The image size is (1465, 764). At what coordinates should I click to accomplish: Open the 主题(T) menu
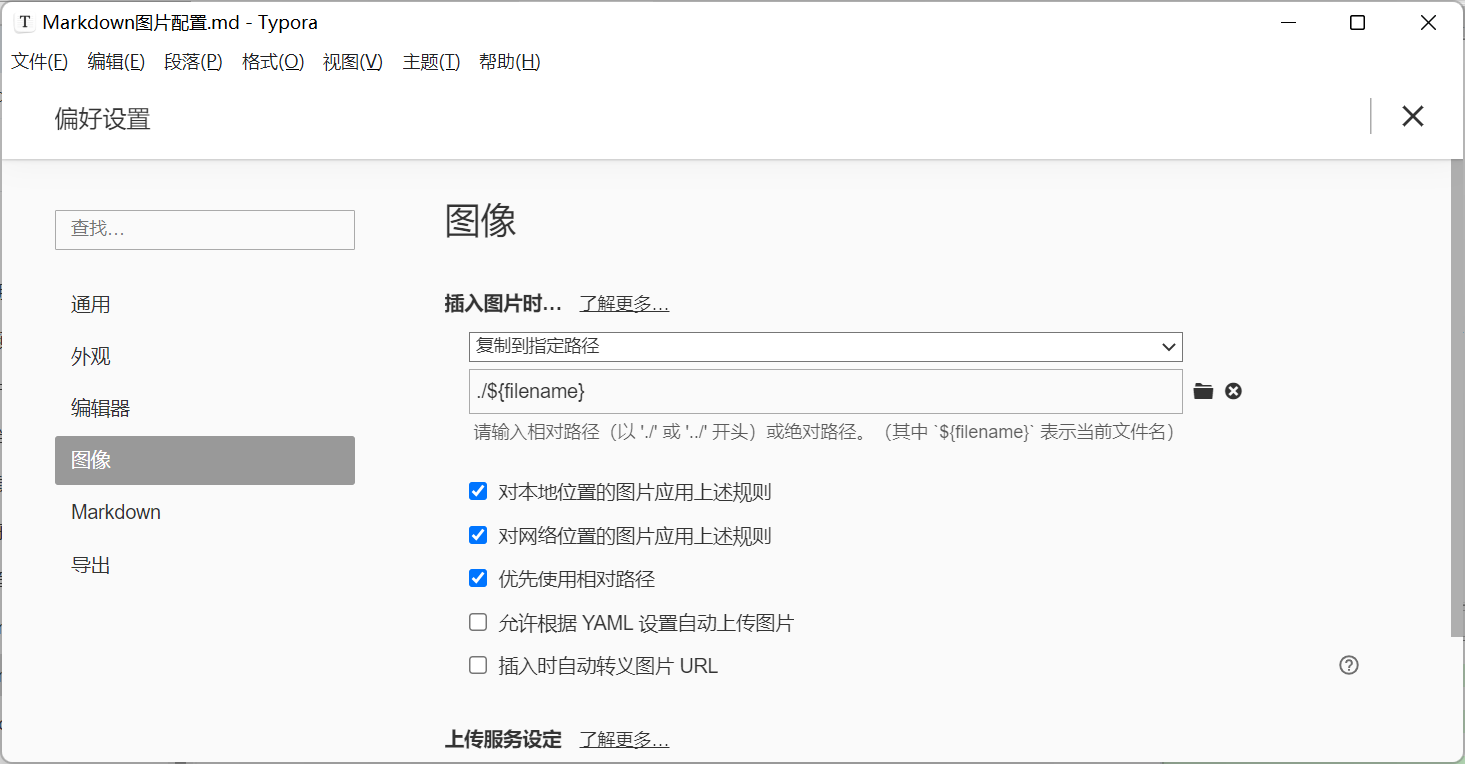[431, 62]
